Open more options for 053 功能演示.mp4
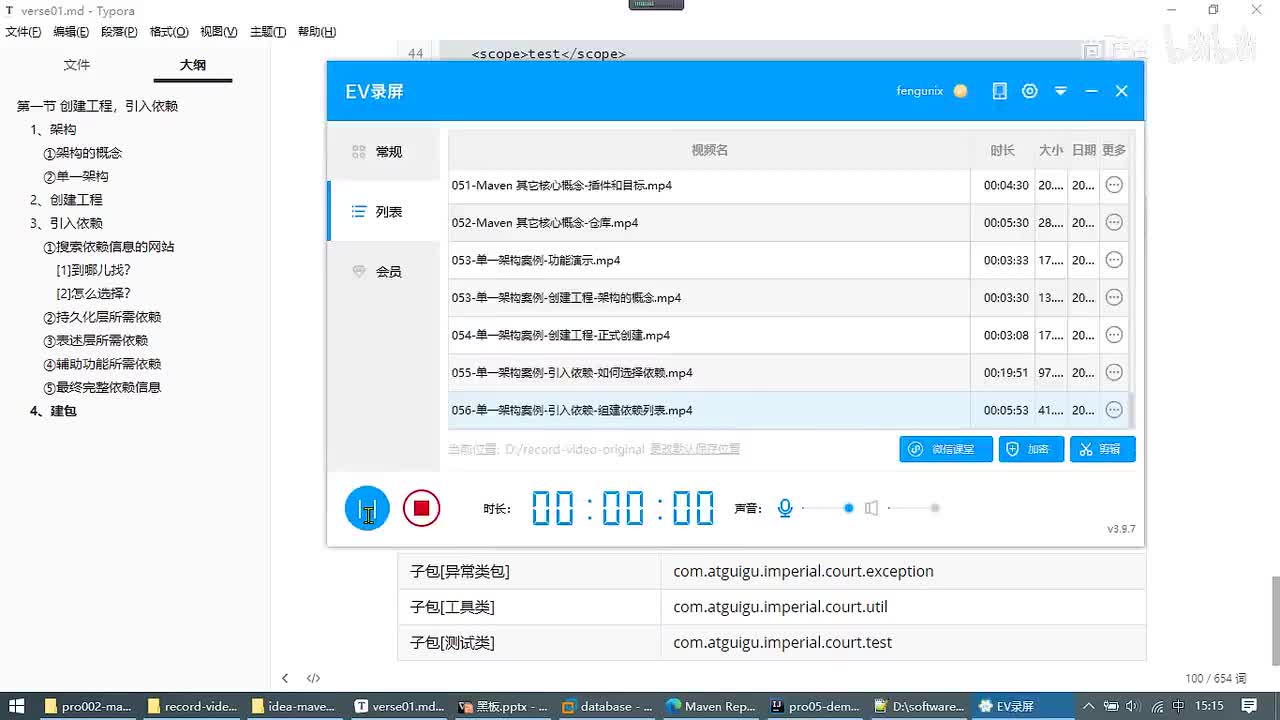Viewport: 1280px width, 720px height. coord(1114,260)
